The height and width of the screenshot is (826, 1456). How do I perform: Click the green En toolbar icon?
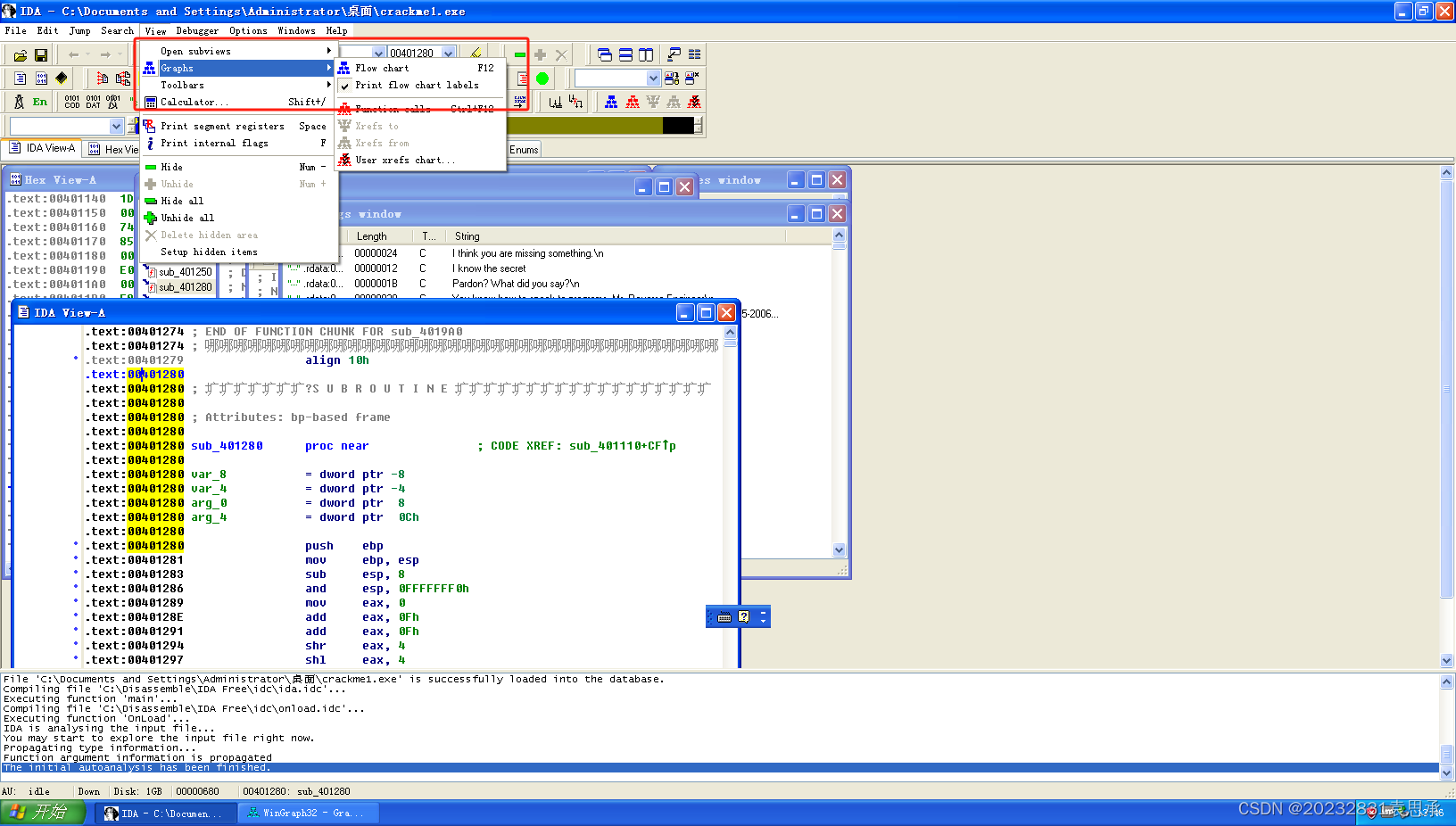click(40, 102)
